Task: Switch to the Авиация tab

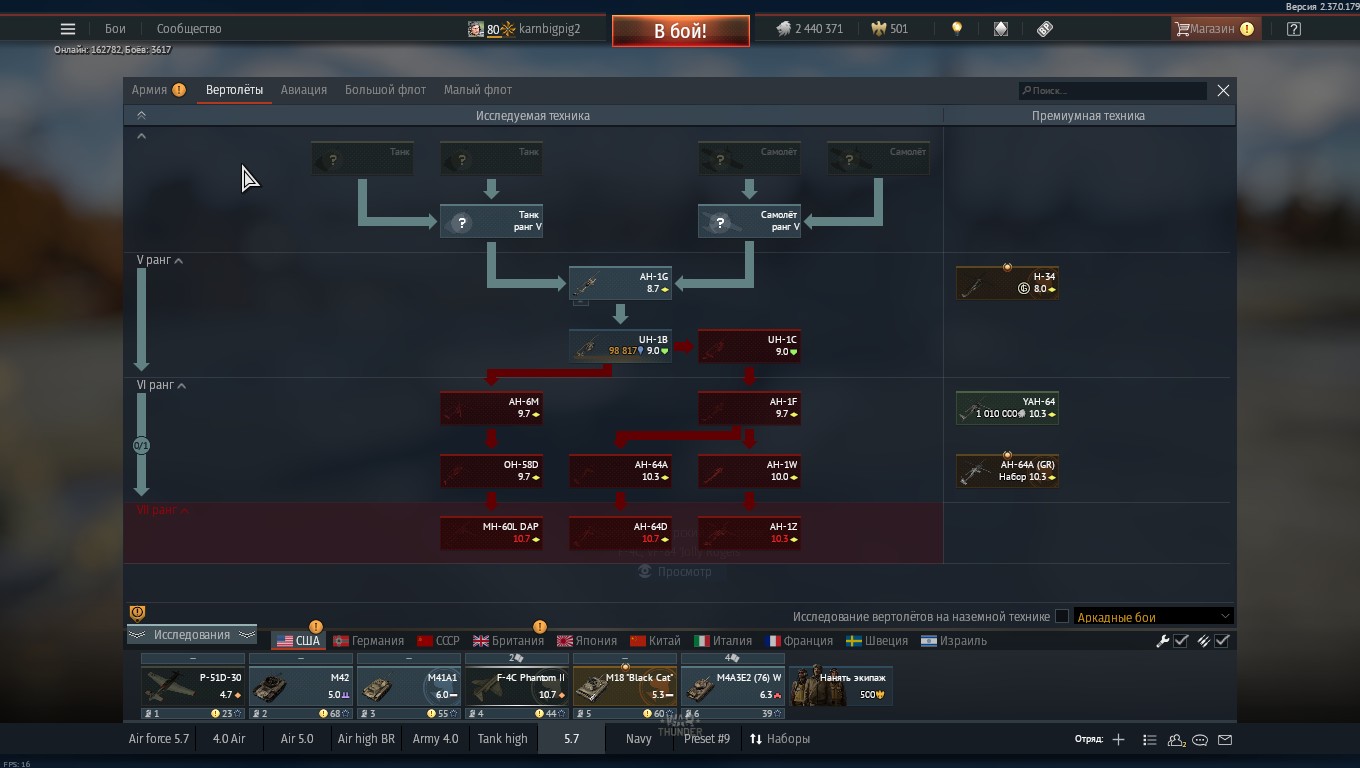Action: (x=304, y=90)
